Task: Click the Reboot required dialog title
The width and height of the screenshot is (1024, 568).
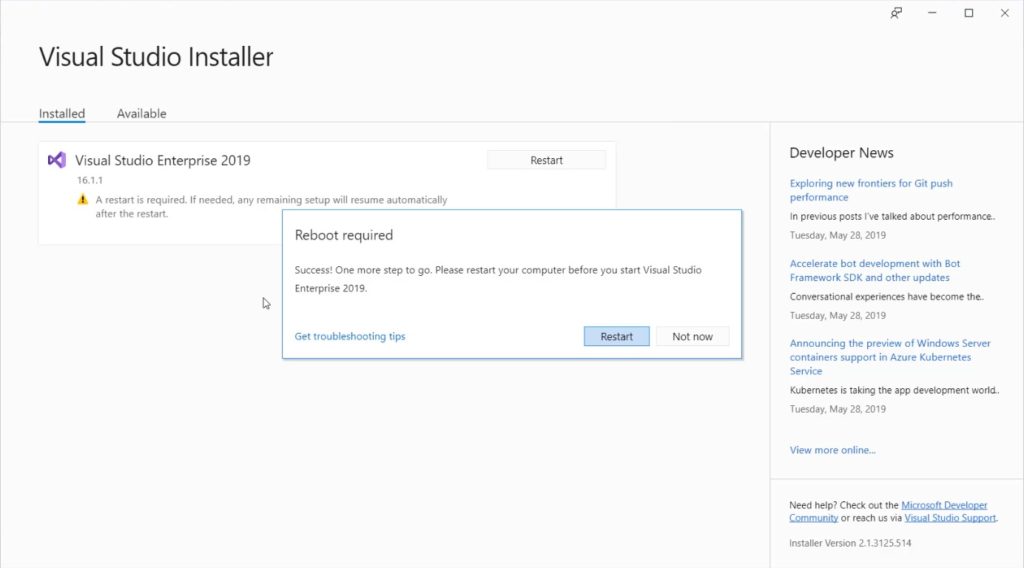Action: click(x=344, y=235)
